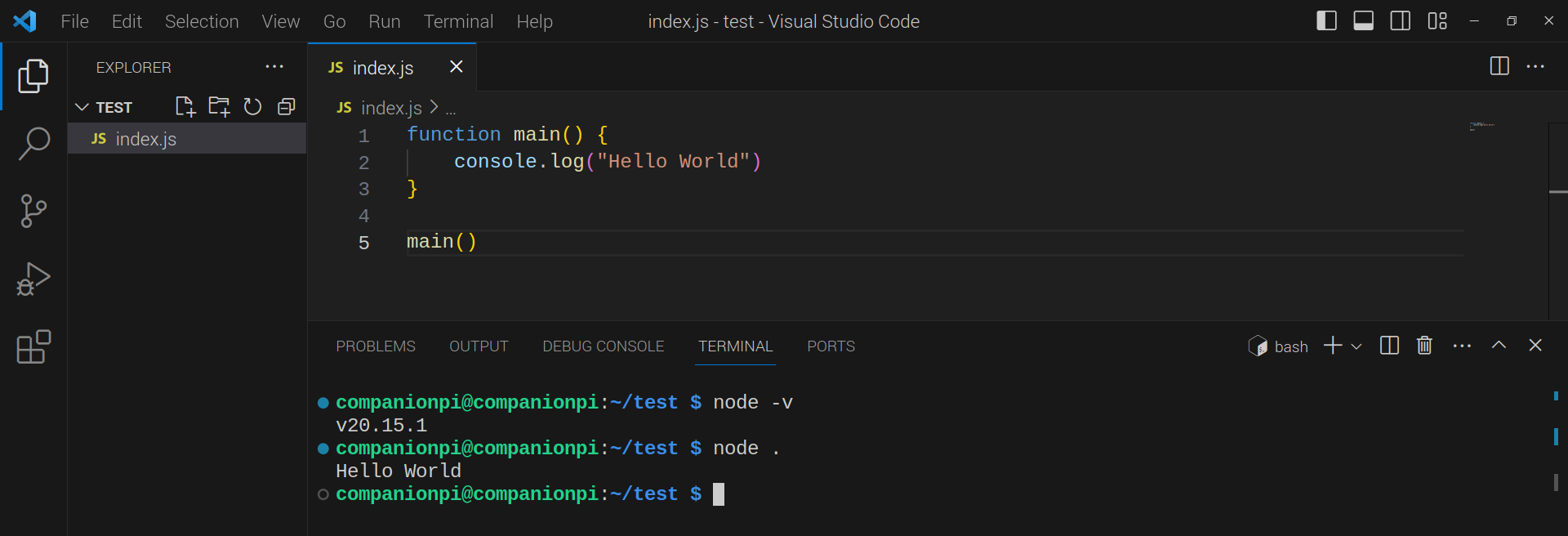Image resolution: width=1568 pixels, height=536 pixels.
Task: Open the Help menu
Action: (535, 21)
